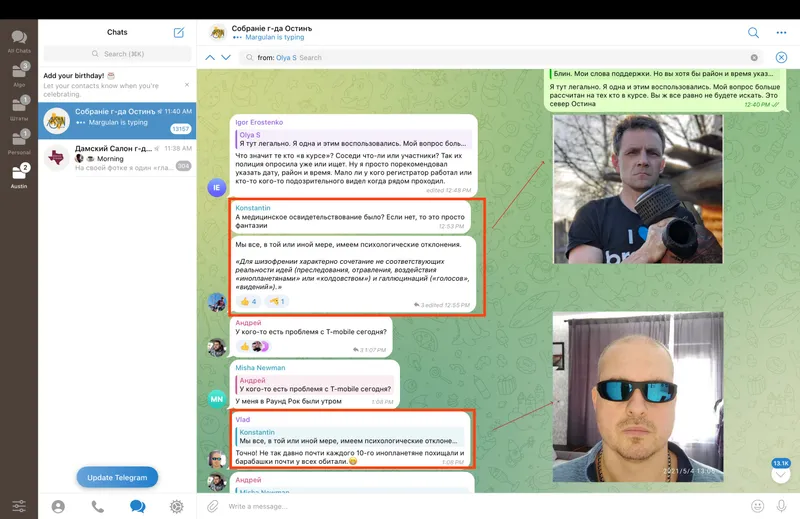Open the 3 replies link on Konstantin's message

(x=420, y=305)
